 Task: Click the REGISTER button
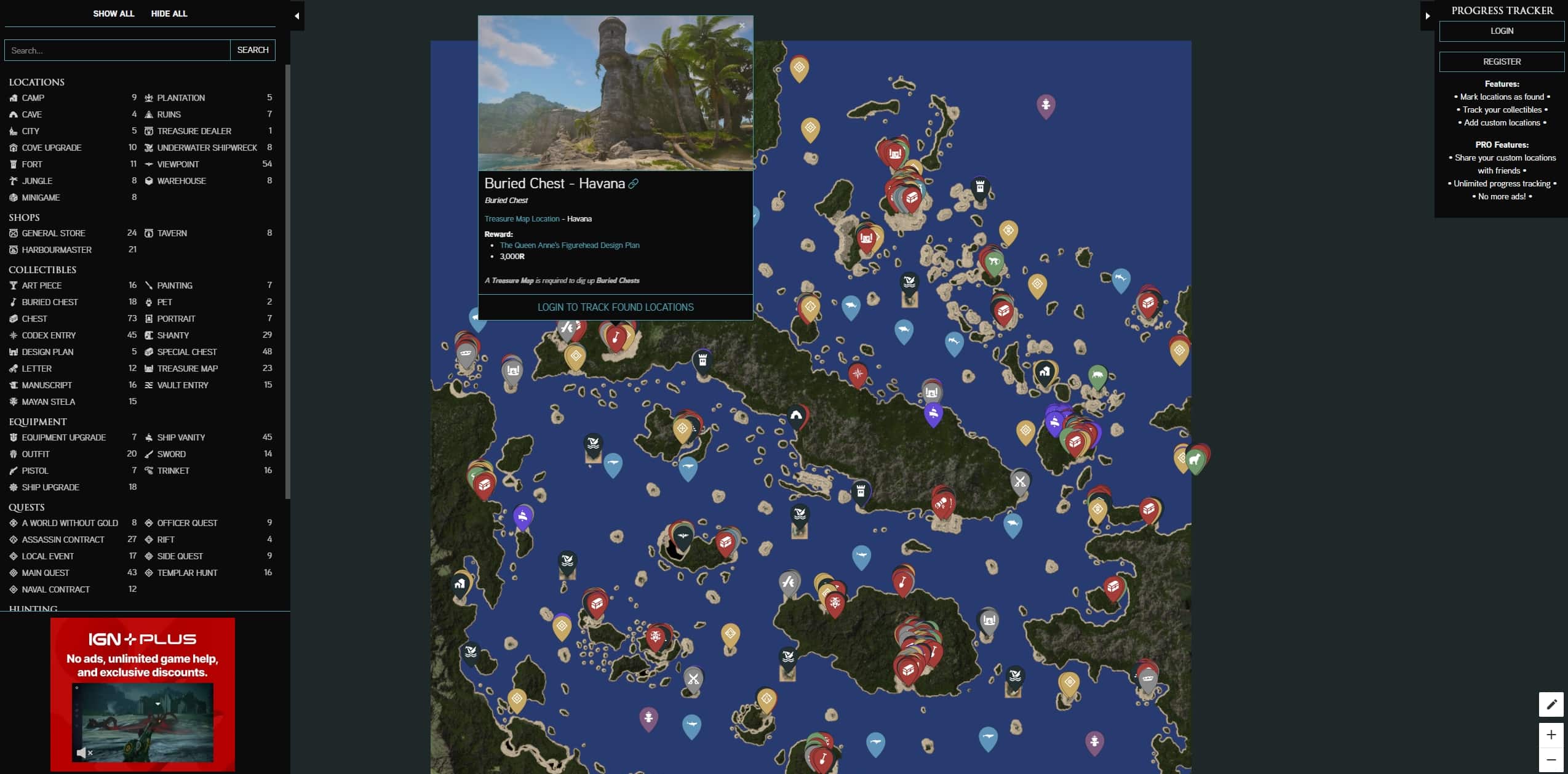point(1502,62)
